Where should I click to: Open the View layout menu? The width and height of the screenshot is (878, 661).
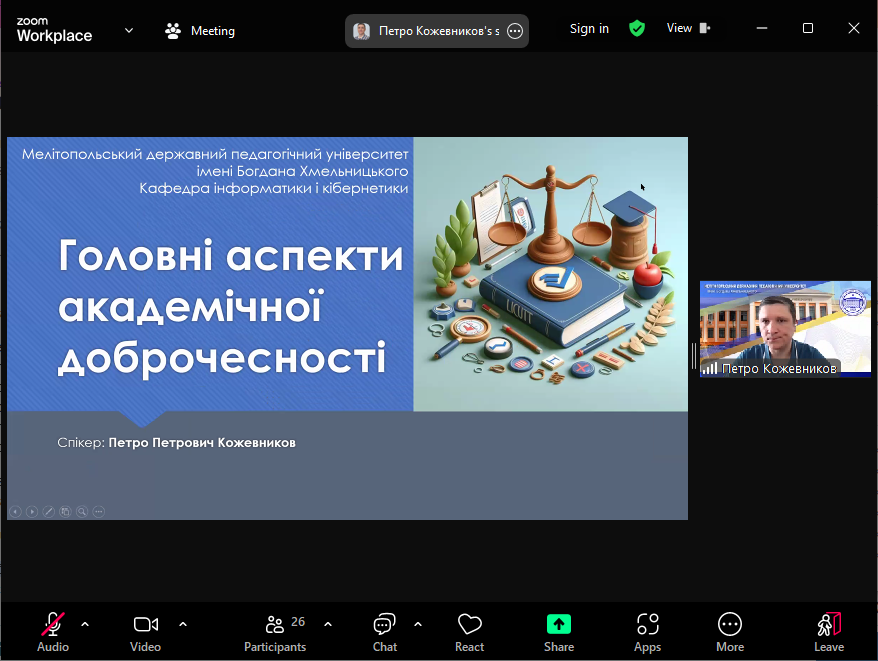tap(688, 28)
